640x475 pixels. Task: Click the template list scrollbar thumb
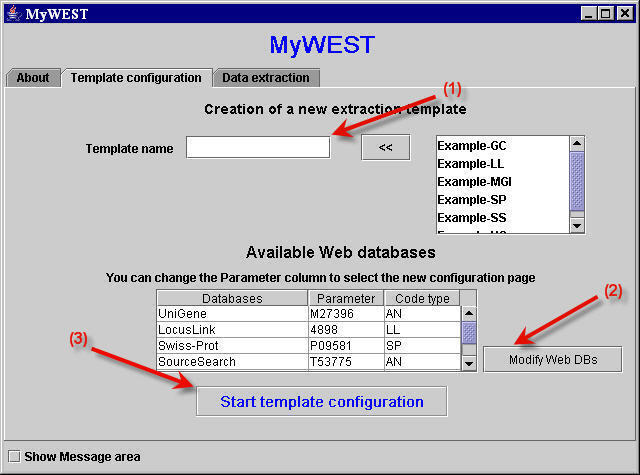pyautogui.click(x=577, y=181)
